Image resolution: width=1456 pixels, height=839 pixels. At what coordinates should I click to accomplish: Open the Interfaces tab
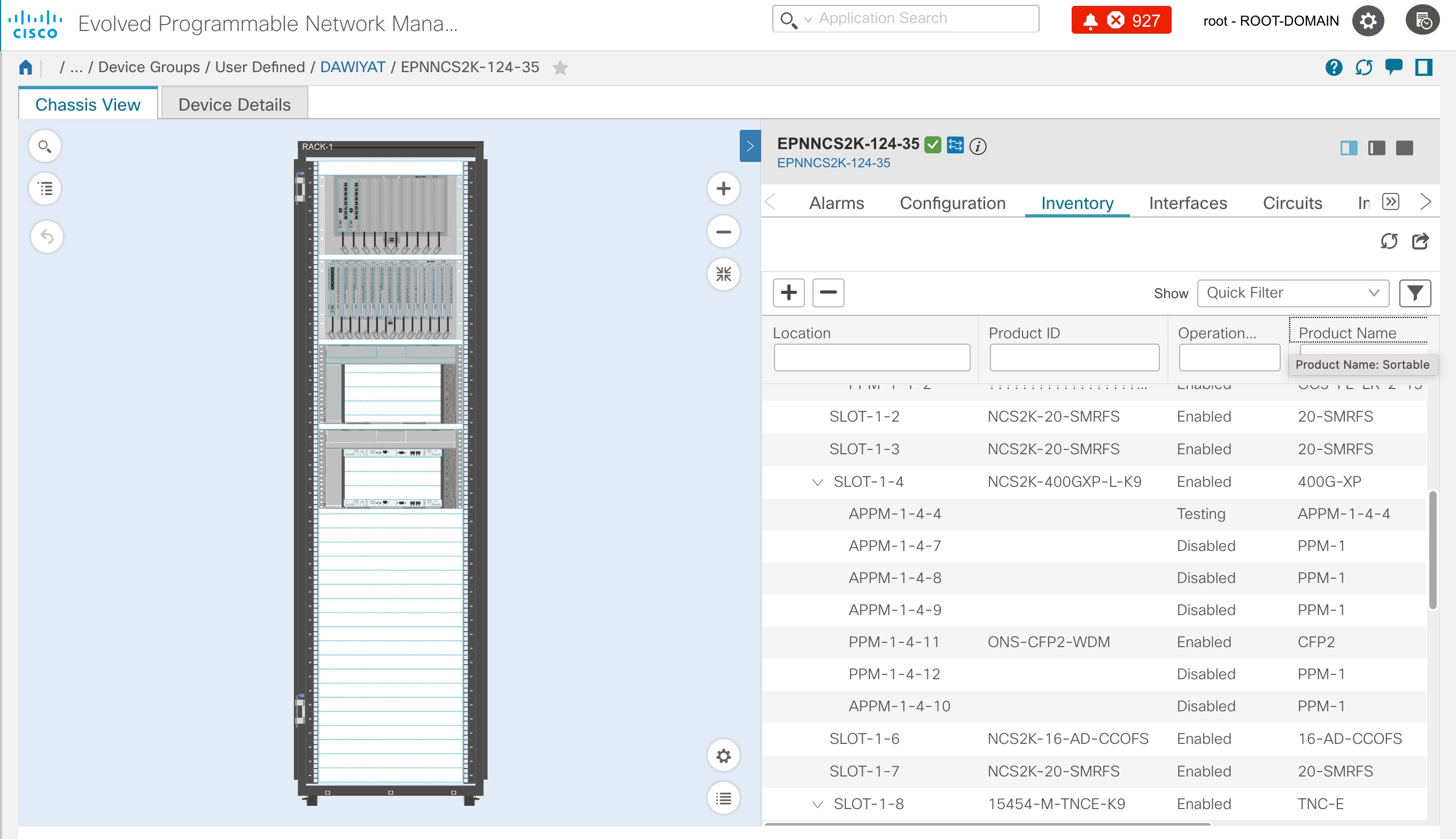pos(1188,203)
